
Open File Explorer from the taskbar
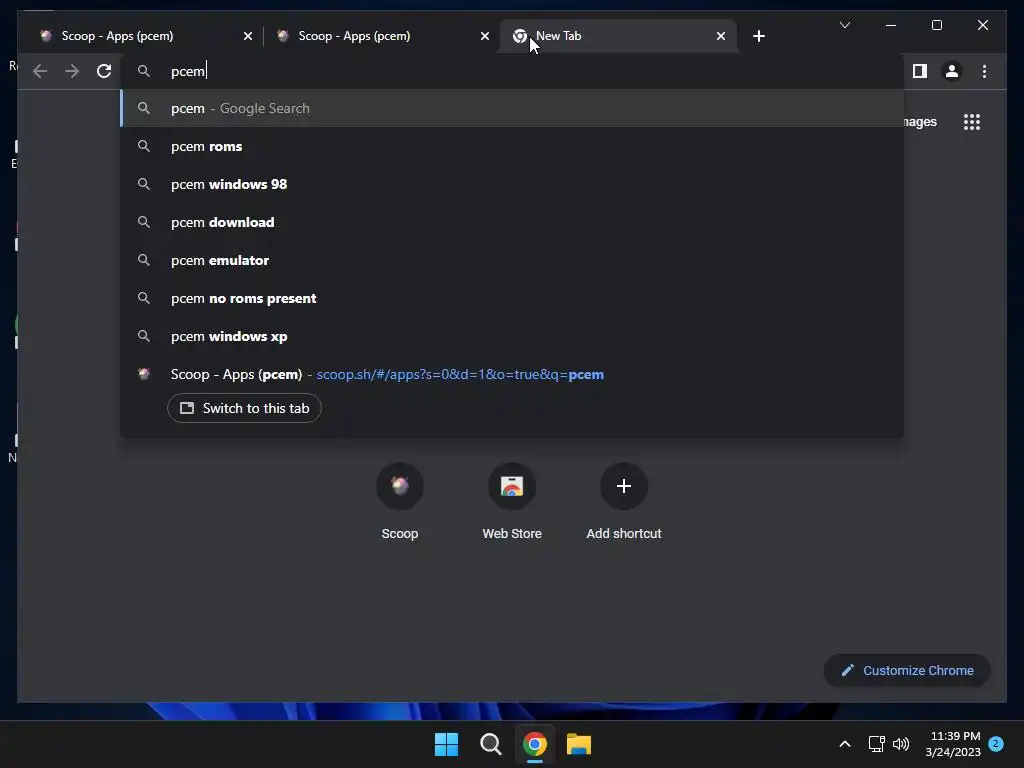[579, 744]
